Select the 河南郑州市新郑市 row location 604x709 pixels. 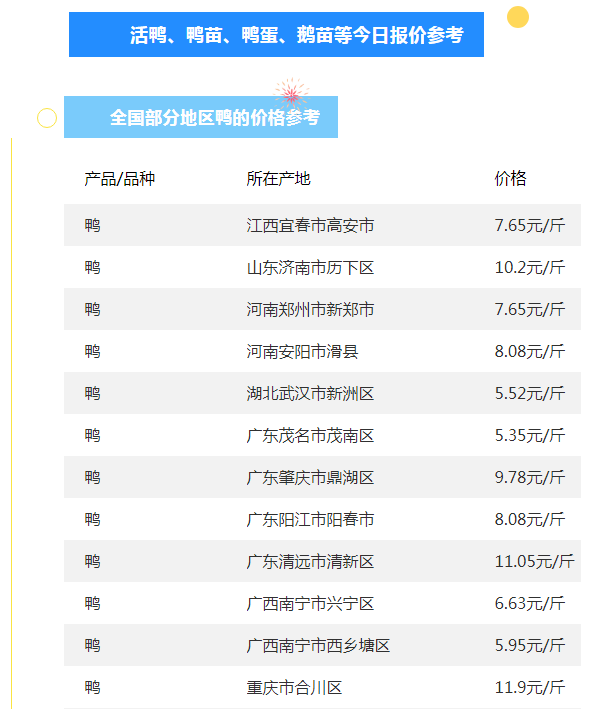click(x=310, y=310)
